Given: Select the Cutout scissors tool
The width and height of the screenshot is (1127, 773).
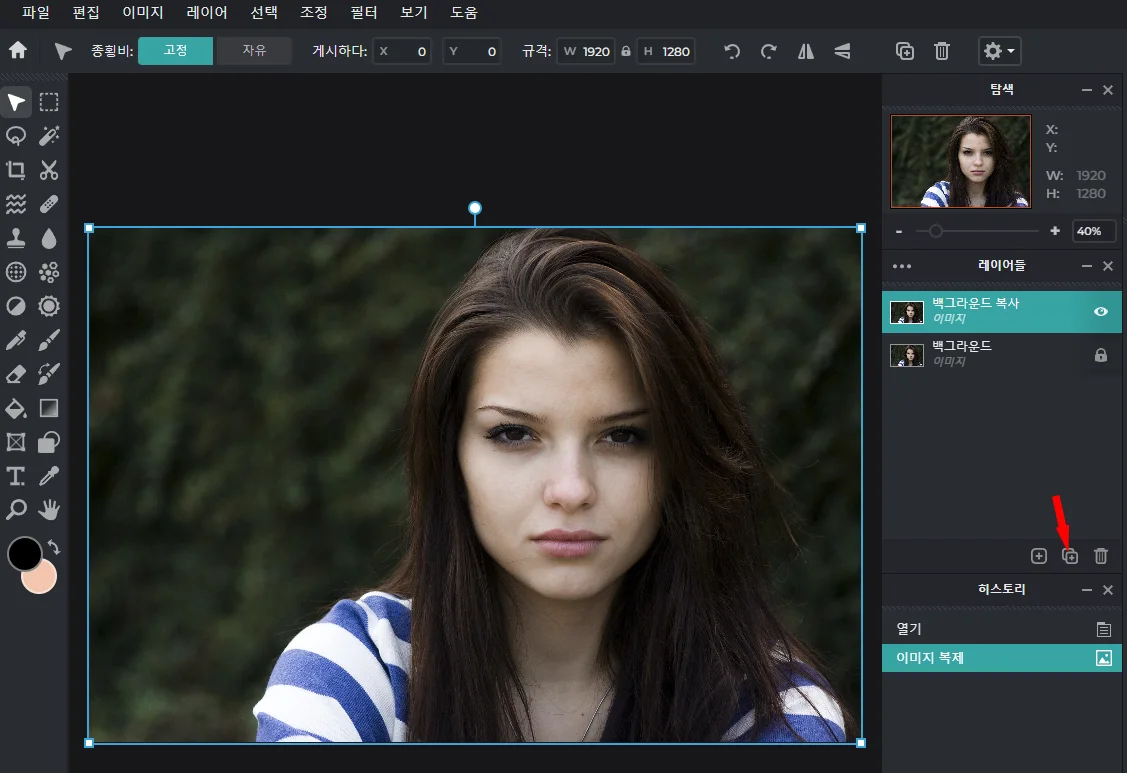Looking at the screenshot, I should [49, 170].
